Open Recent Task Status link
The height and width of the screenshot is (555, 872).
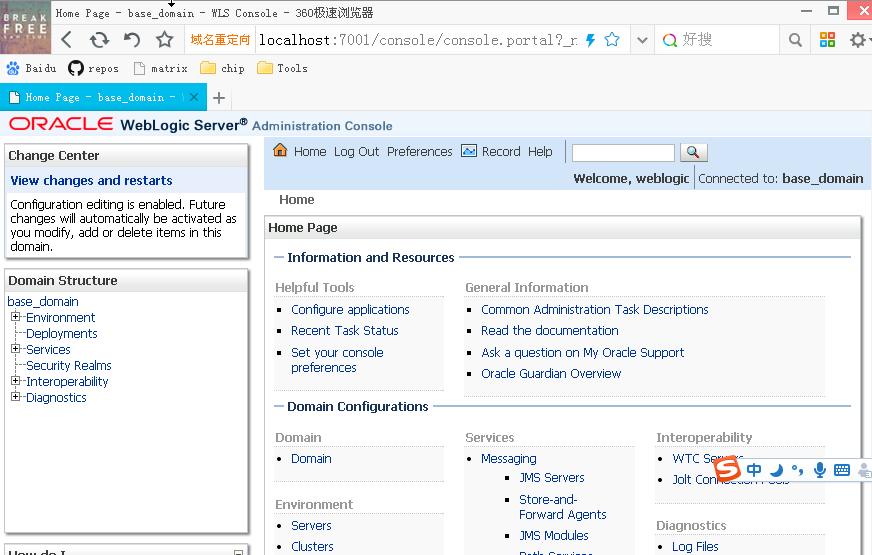(x=345, y=331)
